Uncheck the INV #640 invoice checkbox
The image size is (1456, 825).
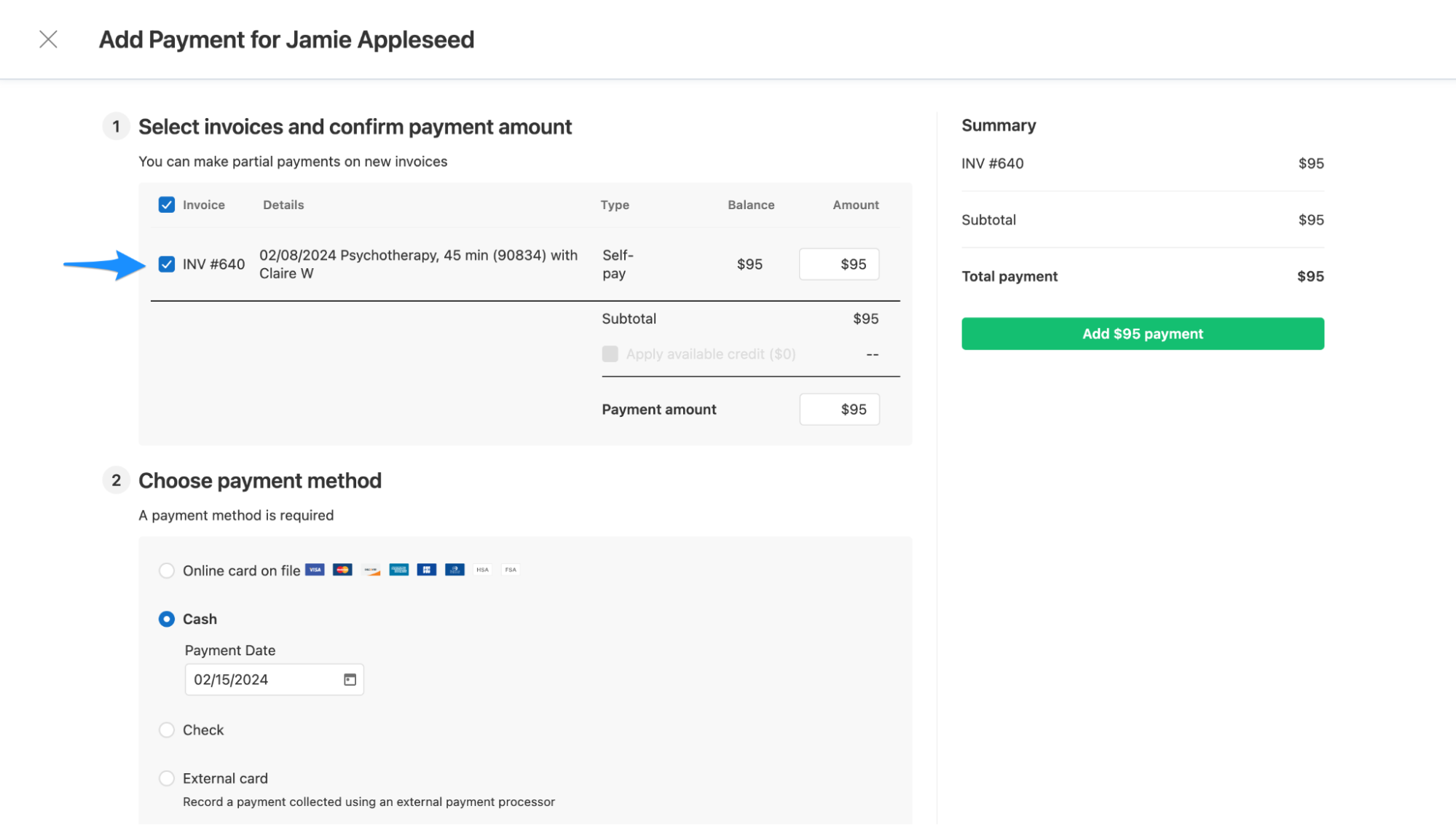tap(167, 265)
